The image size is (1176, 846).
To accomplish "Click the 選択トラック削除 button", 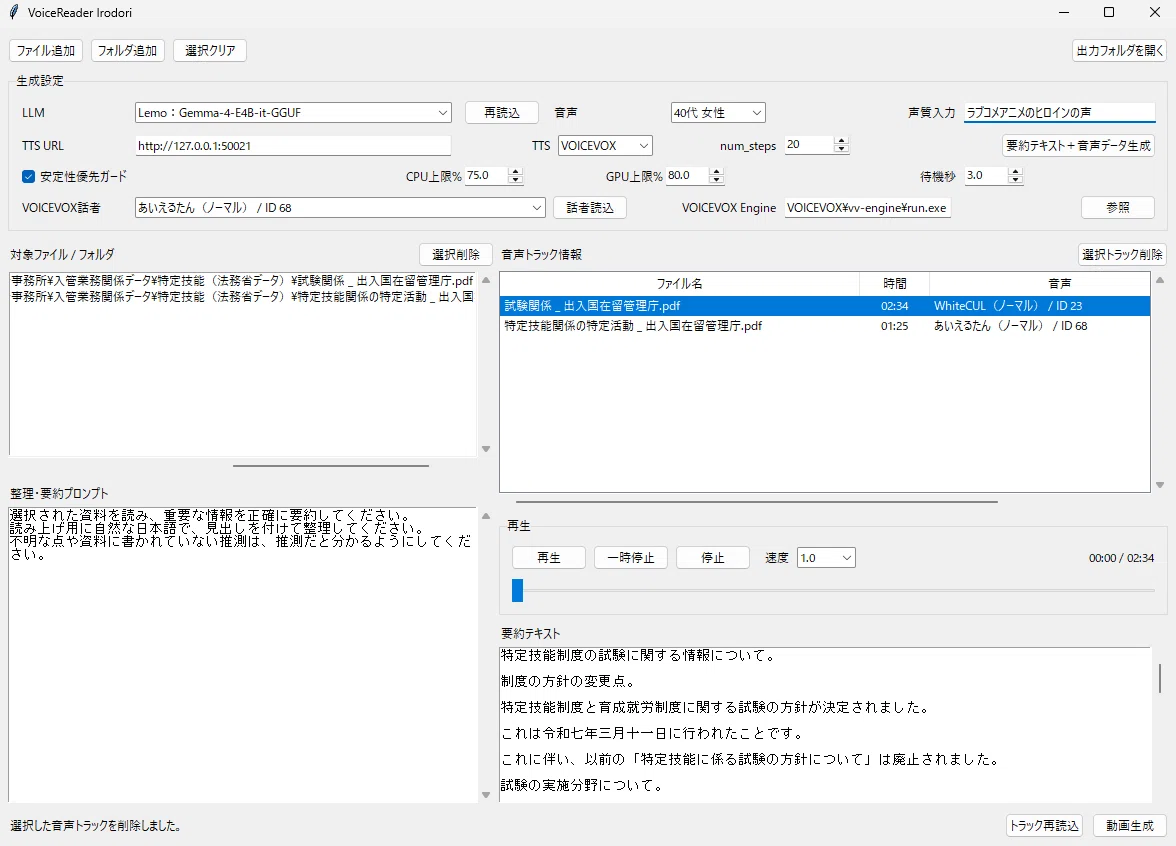I will [1122, 255].
